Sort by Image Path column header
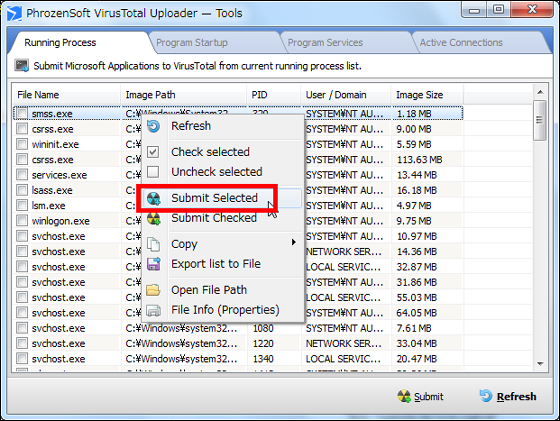 [184, 95]
